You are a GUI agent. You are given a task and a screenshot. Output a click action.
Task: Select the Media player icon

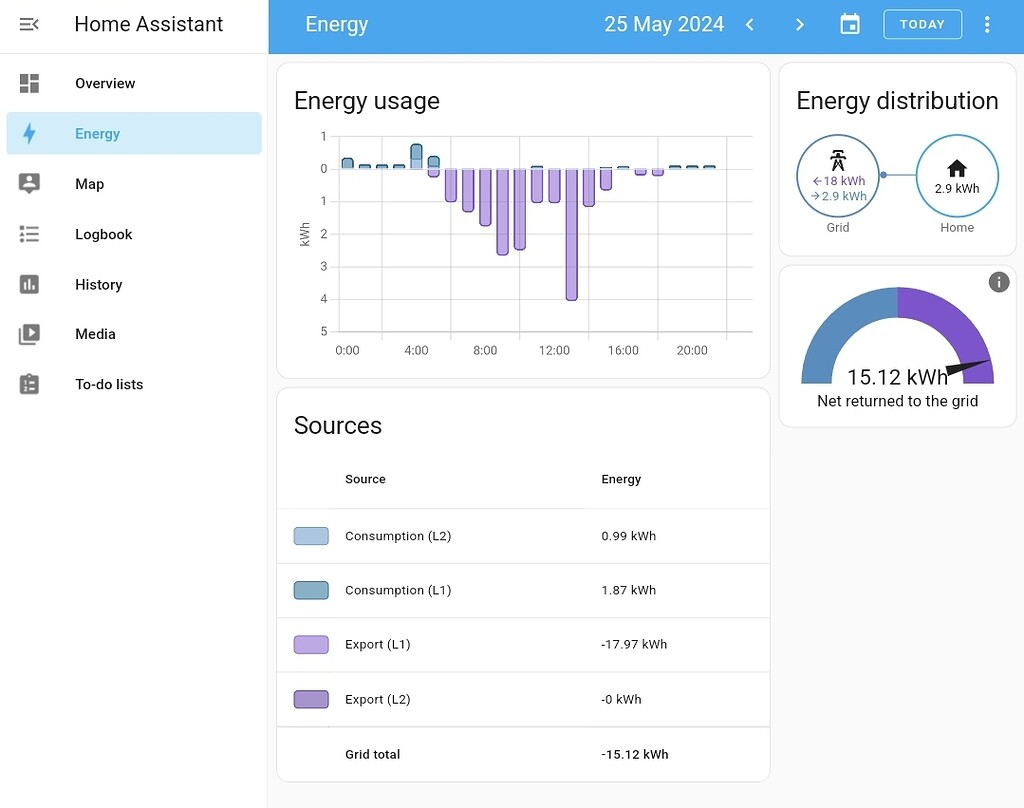pos(31,334)
